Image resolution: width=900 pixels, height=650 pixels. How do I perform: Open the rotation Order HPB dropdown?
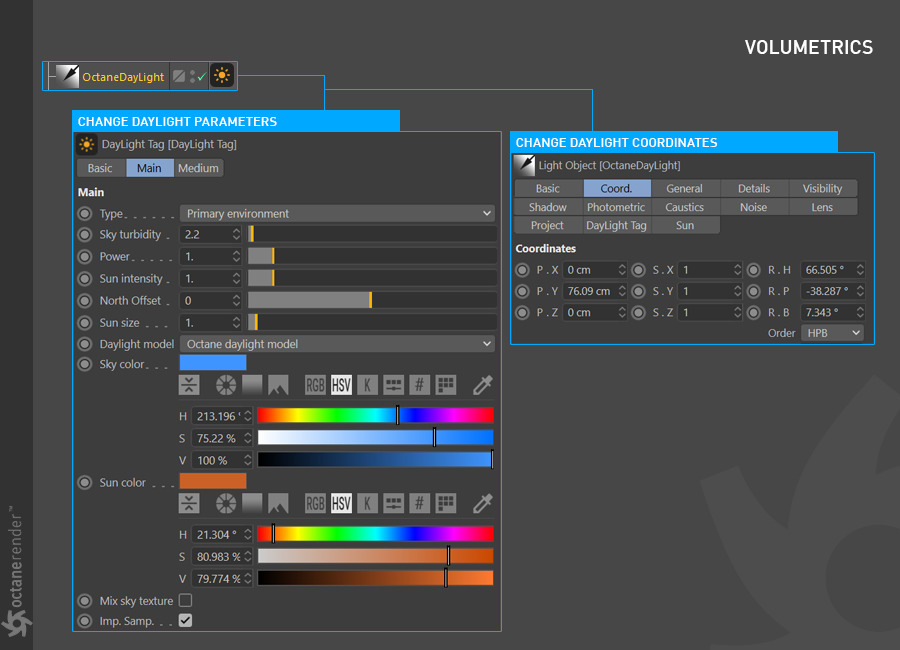click(x=832, y=333)
